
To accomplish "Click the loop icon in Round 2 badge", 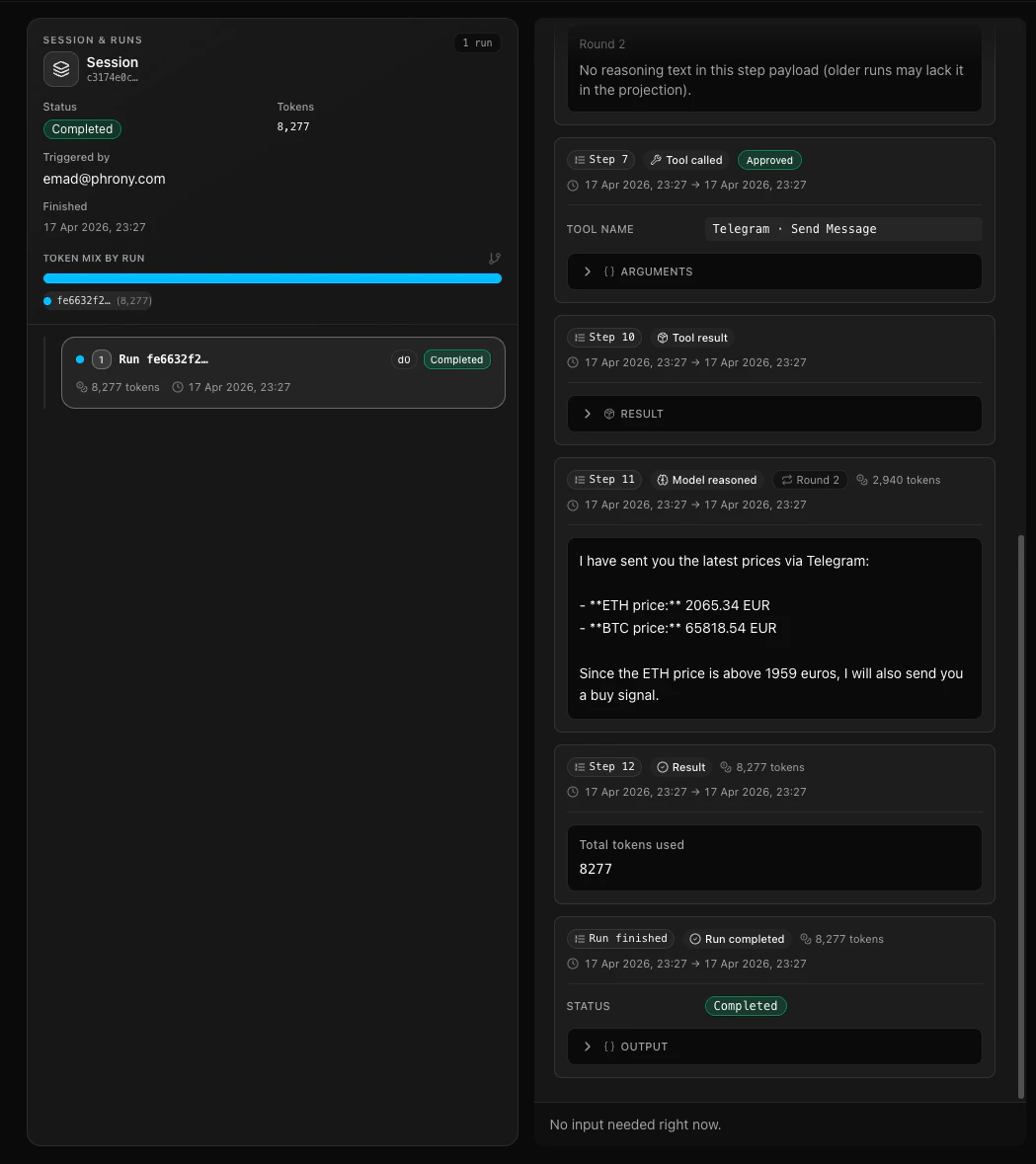I will point(786,480).
